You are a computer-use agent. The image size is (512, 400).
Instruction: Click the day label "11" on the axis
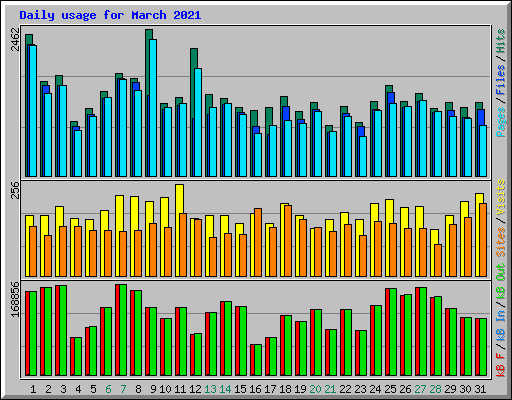pyautogui.click(x=180, y=389)
